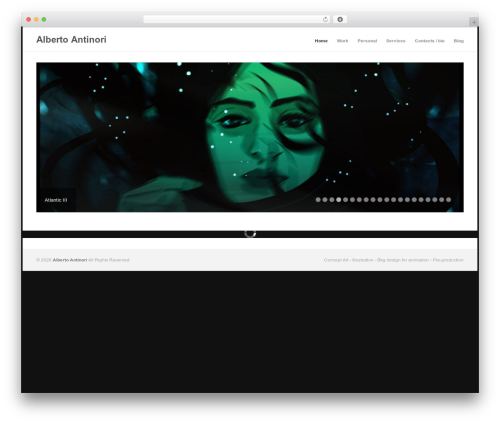Select the first slideshow pagination dot
The height and width of the screenshot is (423, 500).
(318, 200)
